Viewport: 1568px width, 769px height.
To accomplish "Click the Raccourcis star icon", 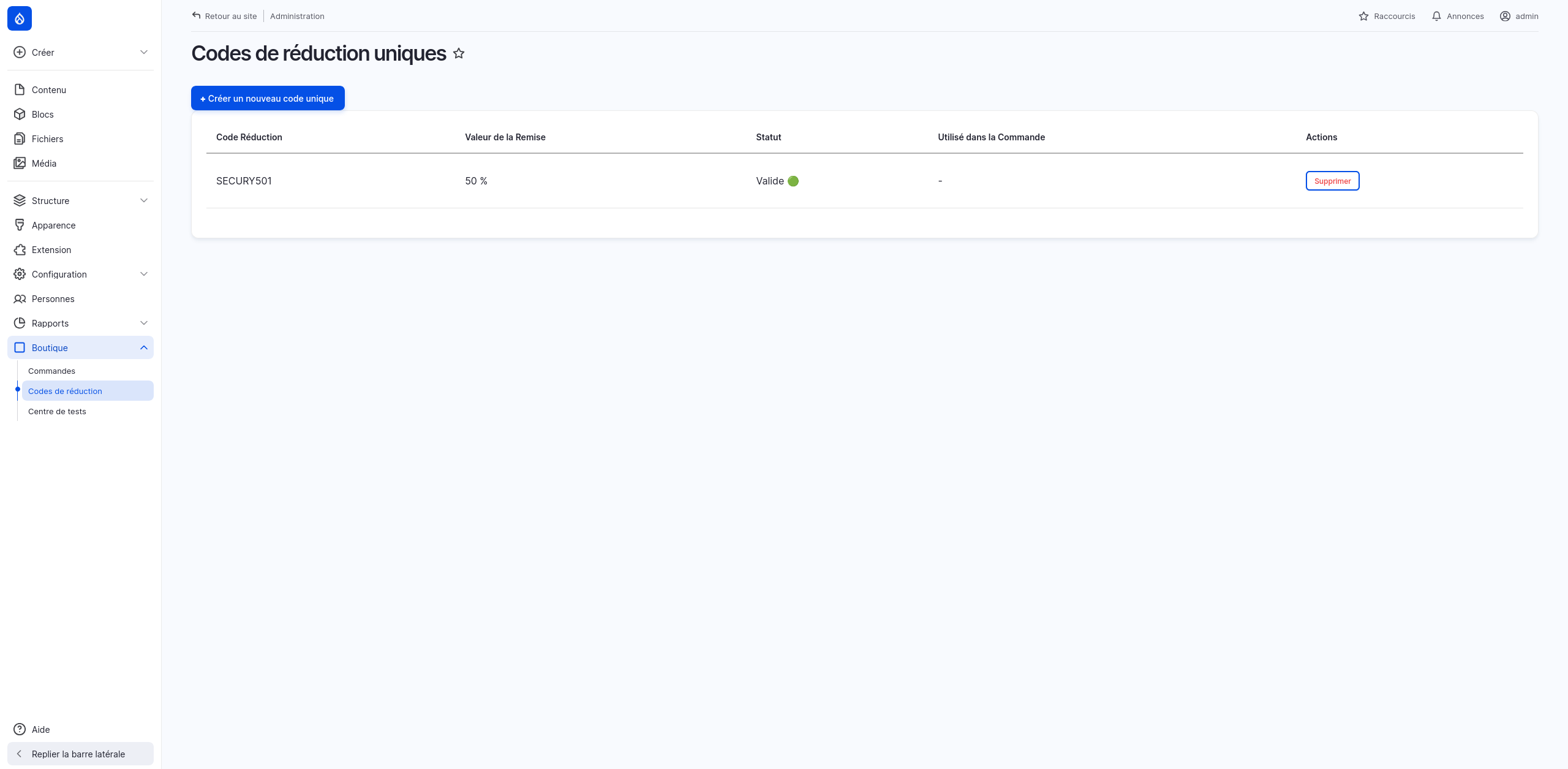I will click(1363, 16).
